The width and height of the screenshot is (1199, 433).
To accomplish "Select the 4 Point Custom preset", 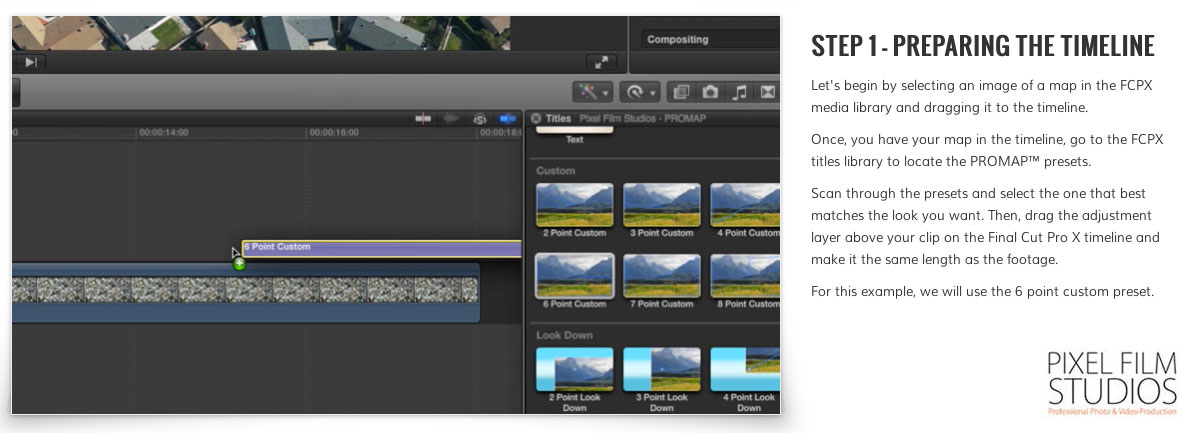I will (x=745, y=204).
